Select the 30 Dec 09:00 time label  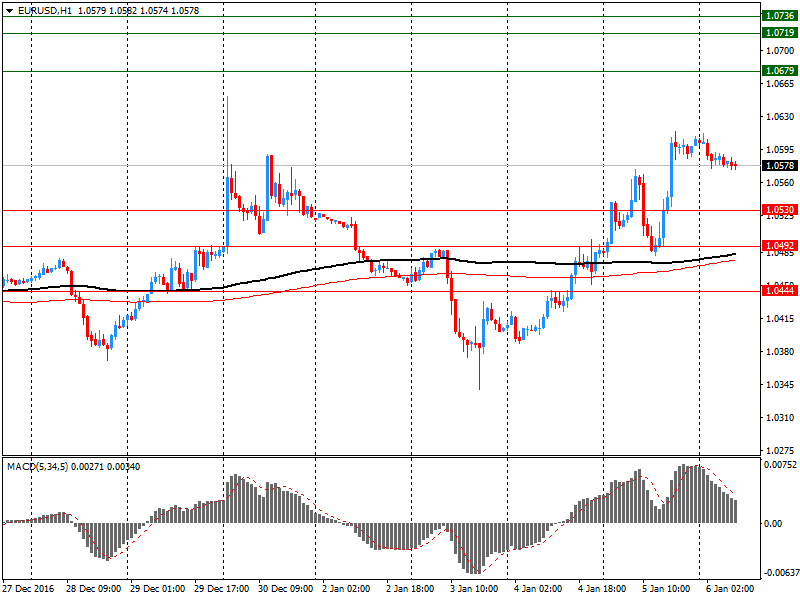tap(286, 589)
